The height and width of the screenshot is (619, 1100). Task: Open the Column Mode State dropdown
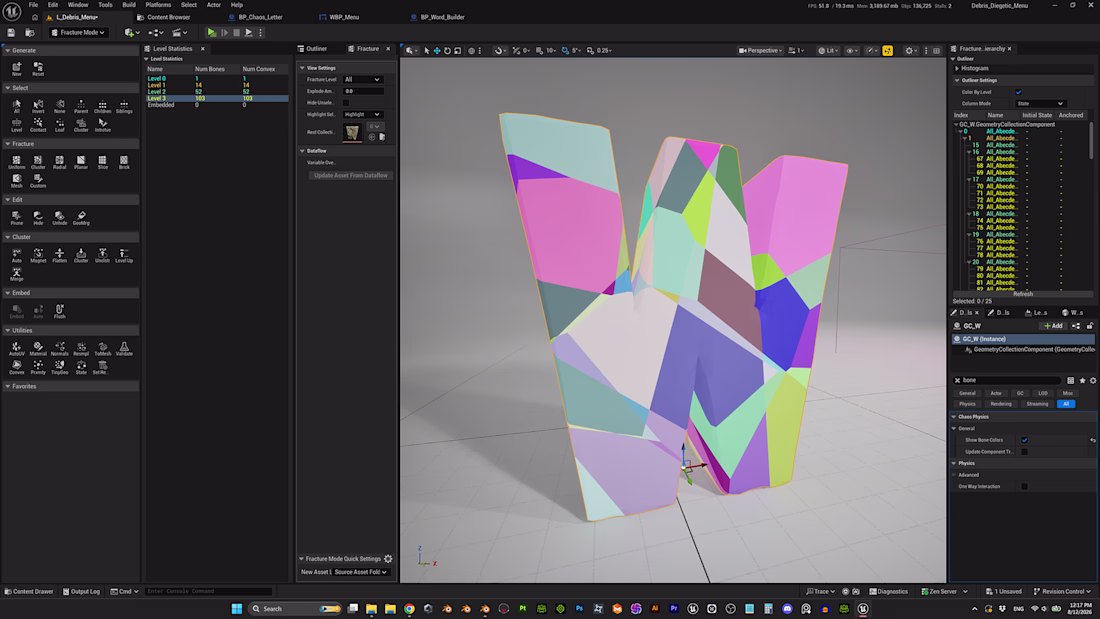pyautogui.click(x=1040, y=104)
